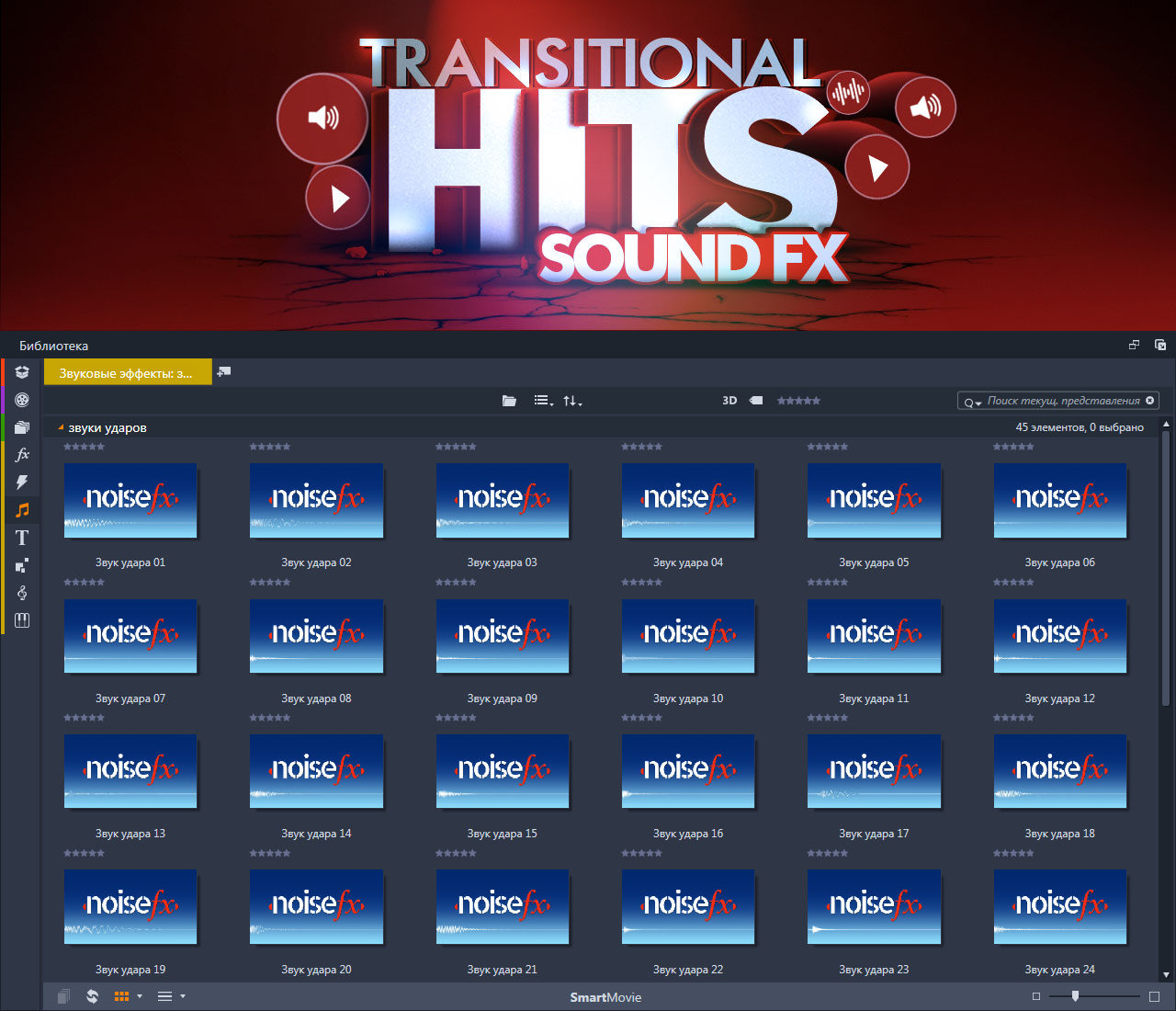Open the Collections sidebar icon
Screen dimensions: 1176x1011
click(22, 427)
